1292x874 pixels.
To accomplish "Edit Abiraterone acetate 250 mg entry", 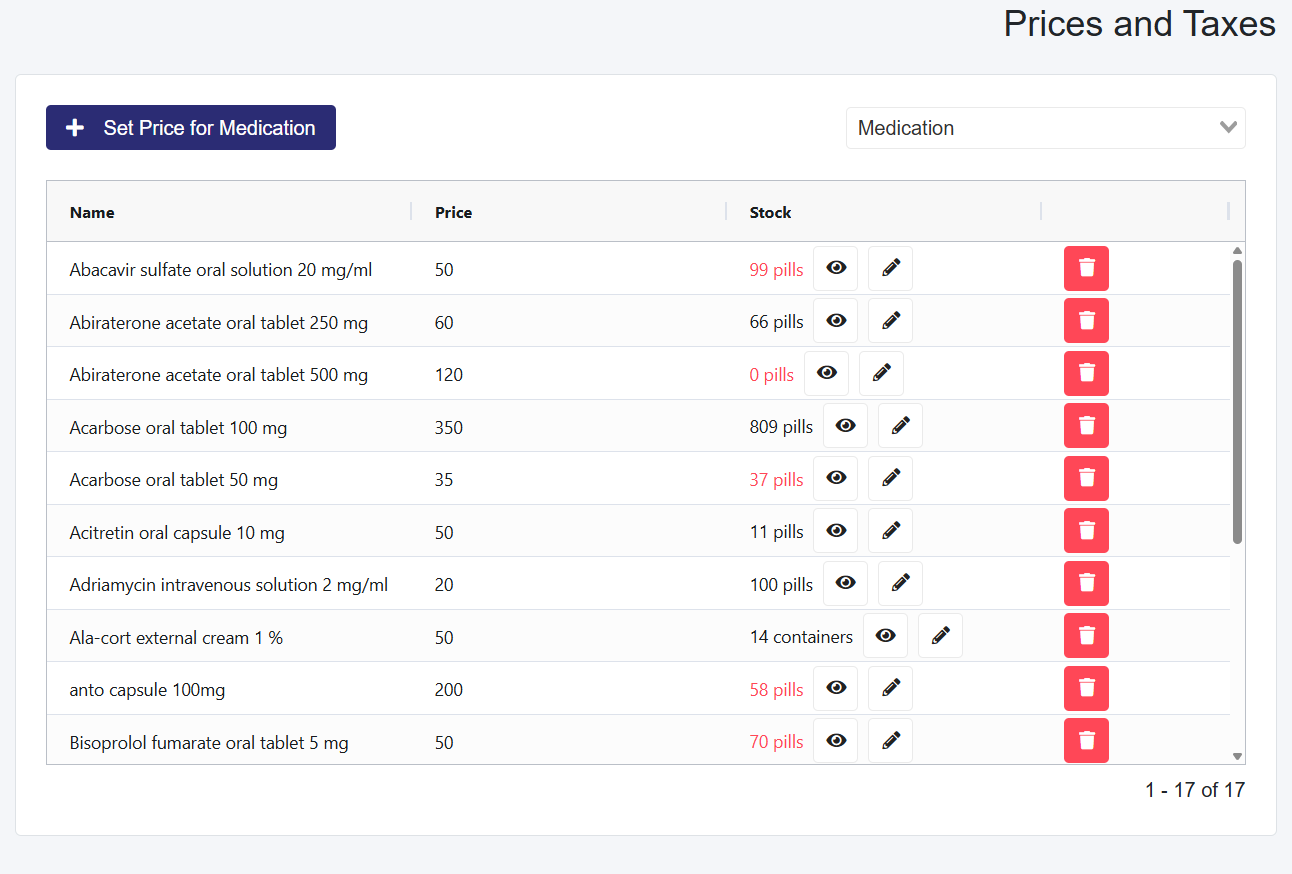I will tap(890, 321).
